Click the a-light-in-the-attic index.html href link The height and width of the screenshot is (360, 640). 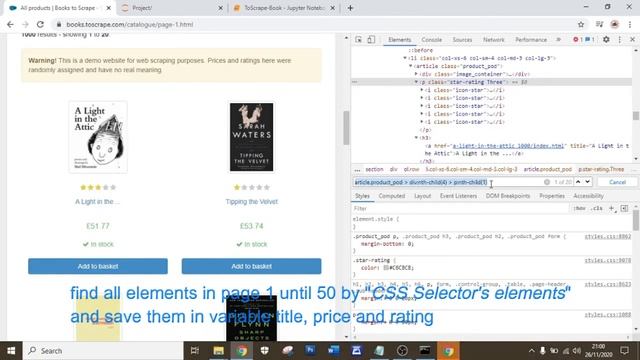click(x=508, y=146)
